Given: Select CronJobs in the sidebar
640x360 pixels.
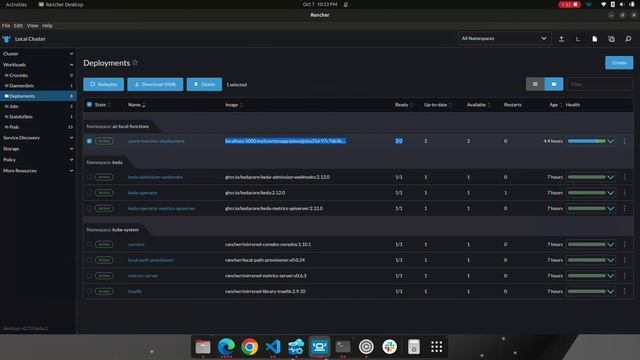Looking at the screenshot, I should 38,75.
